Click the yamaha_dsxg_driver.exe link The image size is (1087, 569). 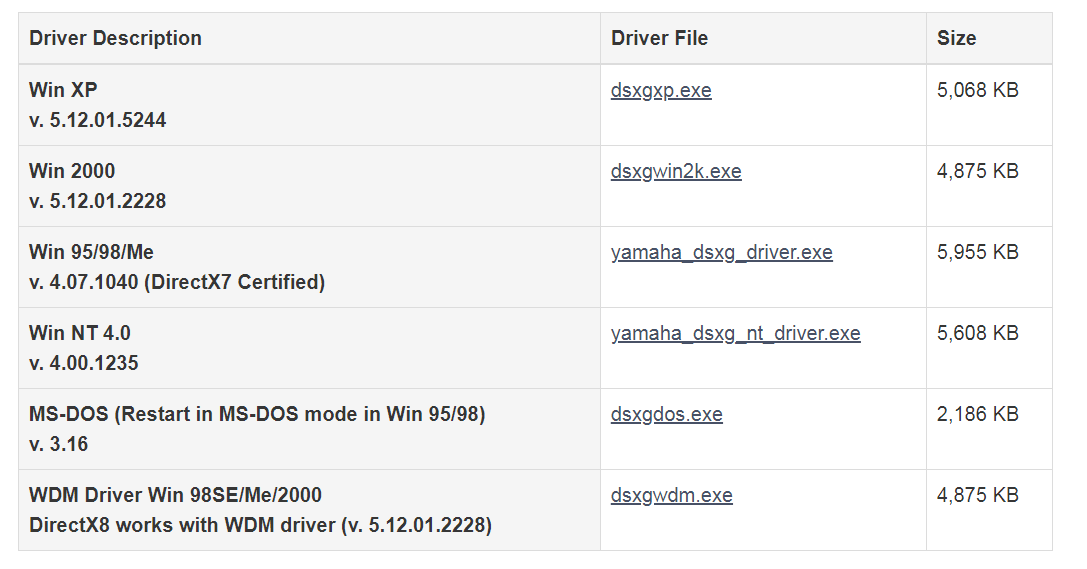tap(721, 253)
